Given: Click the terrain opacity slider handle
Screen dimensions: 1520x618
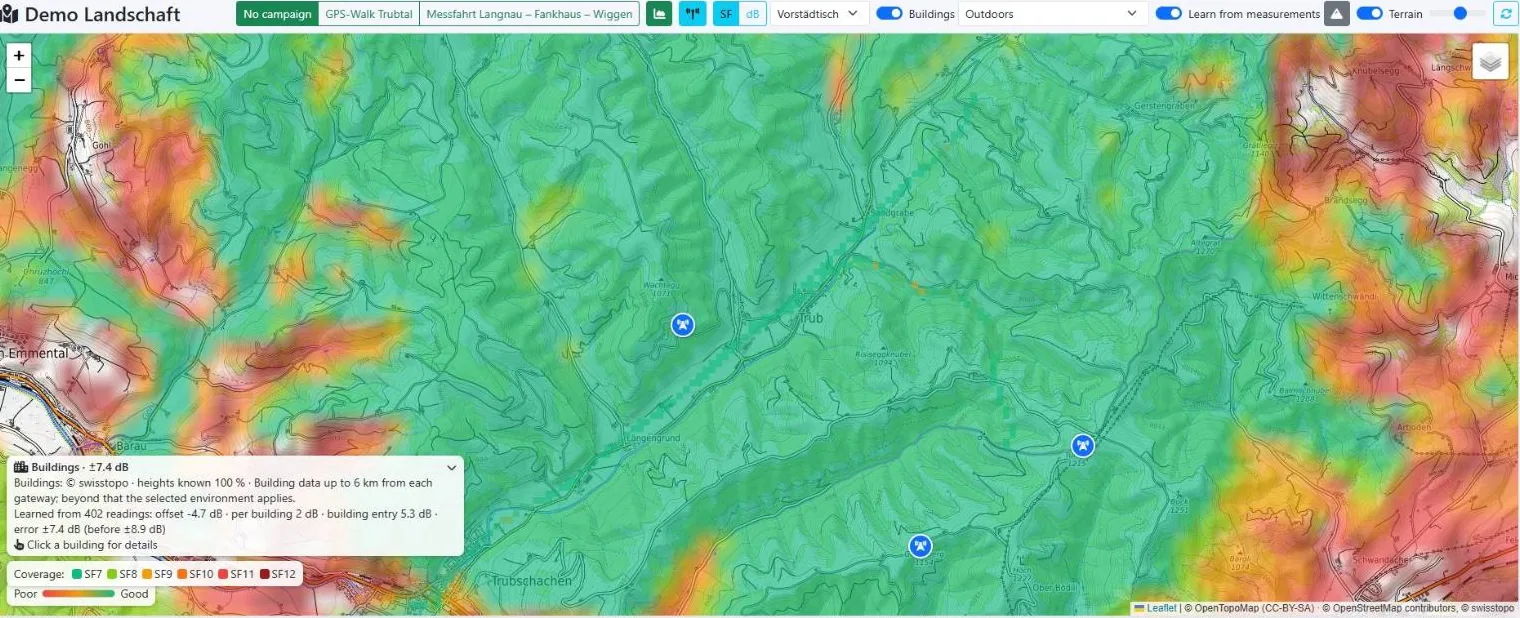Looking at the screenshot, I should (x=1461, y=13).
